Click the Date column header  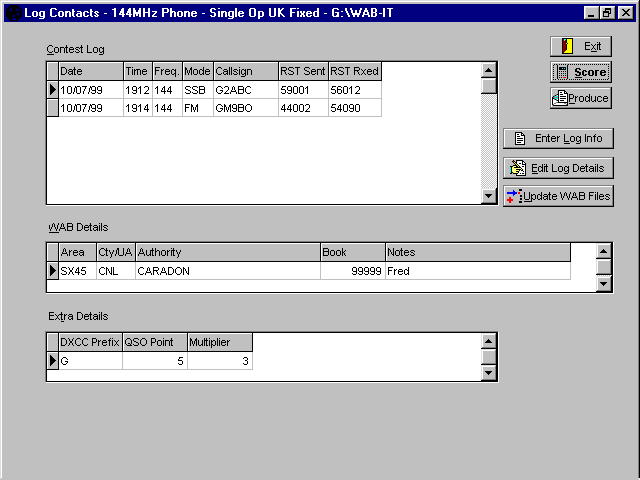click(x=91, y=71)
